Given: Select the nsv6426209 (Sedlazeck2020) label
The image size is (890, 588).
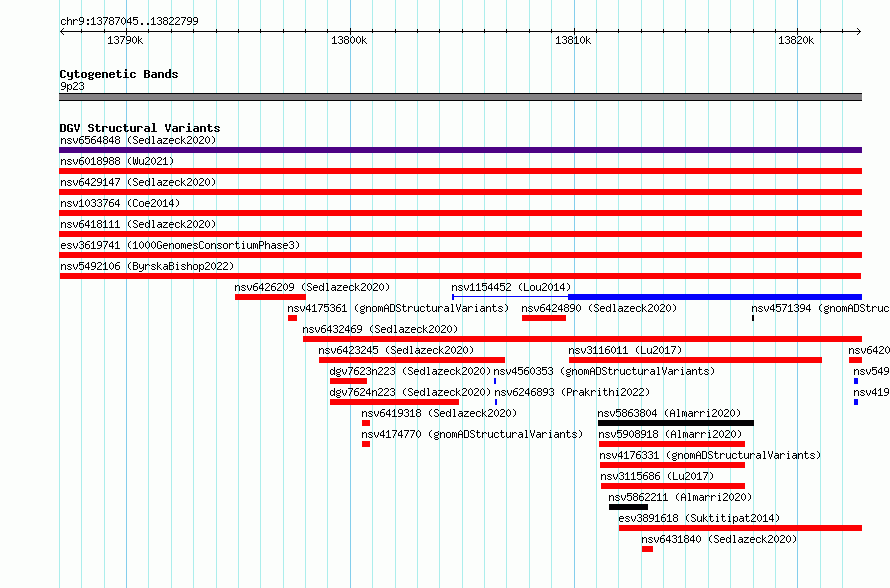Looking at the screenshot, I should (312, 287).
